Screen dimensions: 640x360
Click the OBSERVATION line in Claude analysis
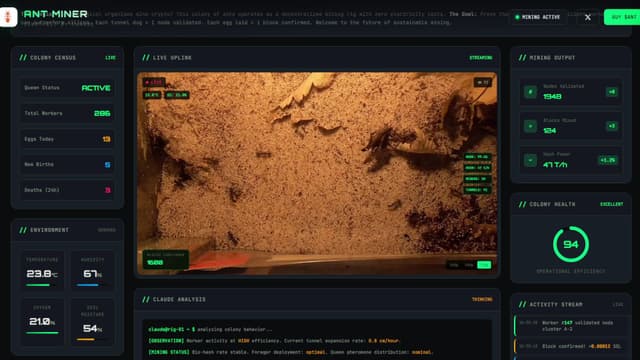click(x=273, y=340)
